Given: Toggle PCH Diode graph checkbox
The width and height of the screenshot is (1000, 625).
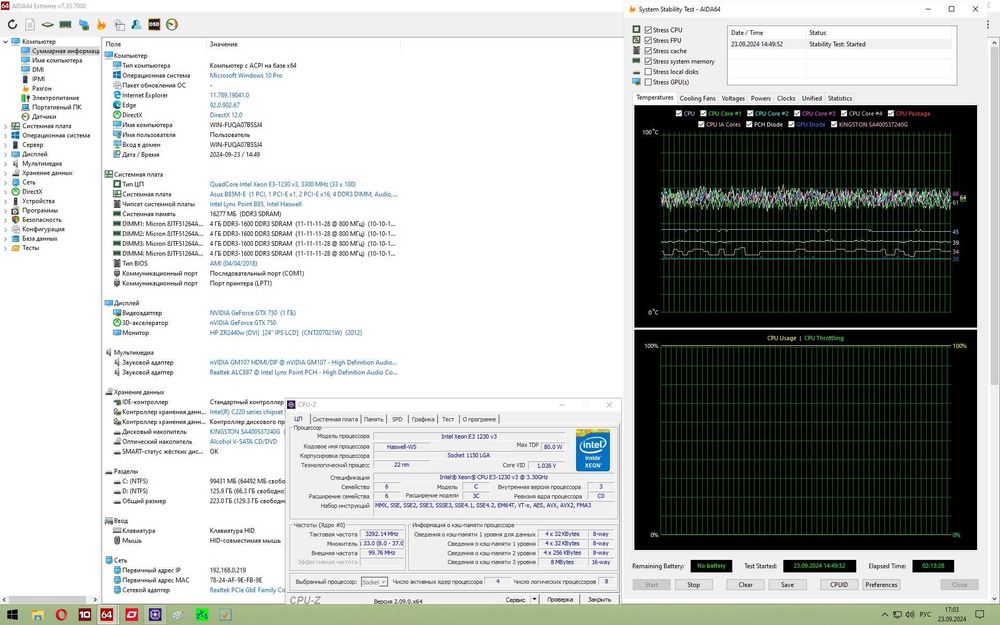Looking at the screenshot, I should point(749,124).
